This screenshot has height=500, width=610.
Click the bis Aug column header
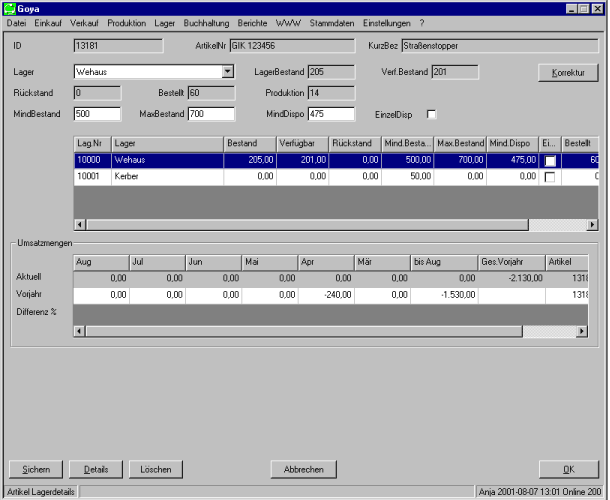click(x=444, y=262)
